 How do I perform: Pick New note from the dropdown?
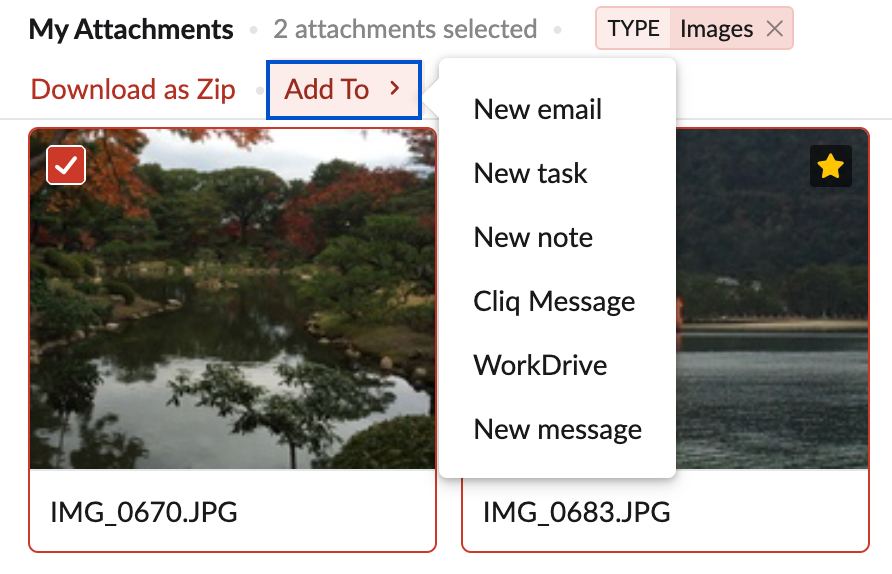(x=533, y=237)
